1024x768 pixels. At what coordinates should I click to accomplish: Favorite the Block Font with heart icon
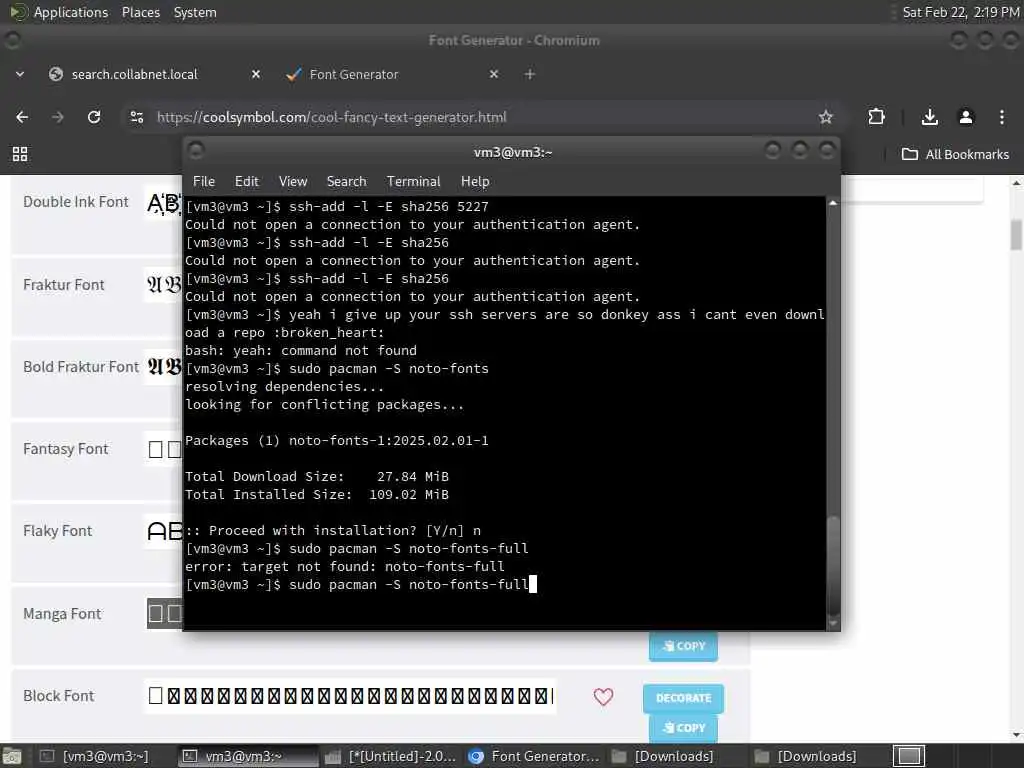[603, 697]
